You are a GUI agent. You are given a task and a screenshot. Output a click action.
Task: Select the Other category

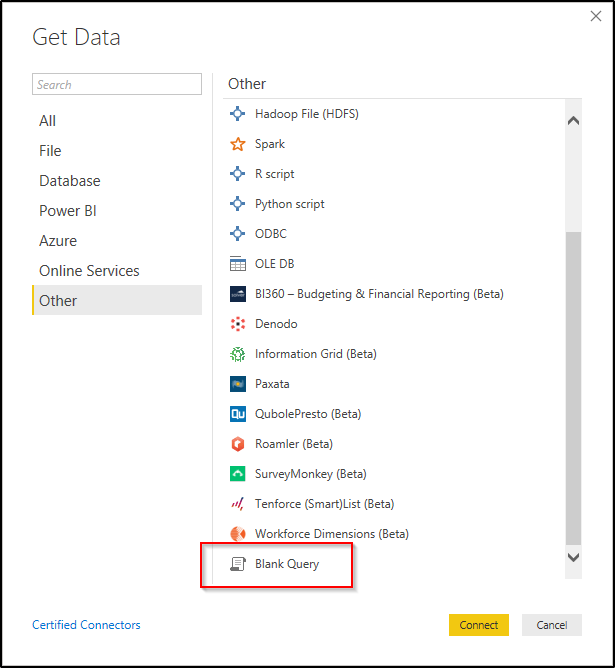117,300
